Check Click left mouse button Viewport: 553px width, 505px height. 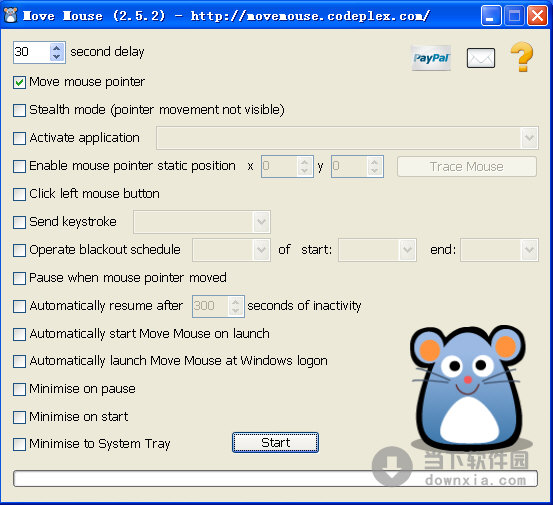click(x=19, y=194)
